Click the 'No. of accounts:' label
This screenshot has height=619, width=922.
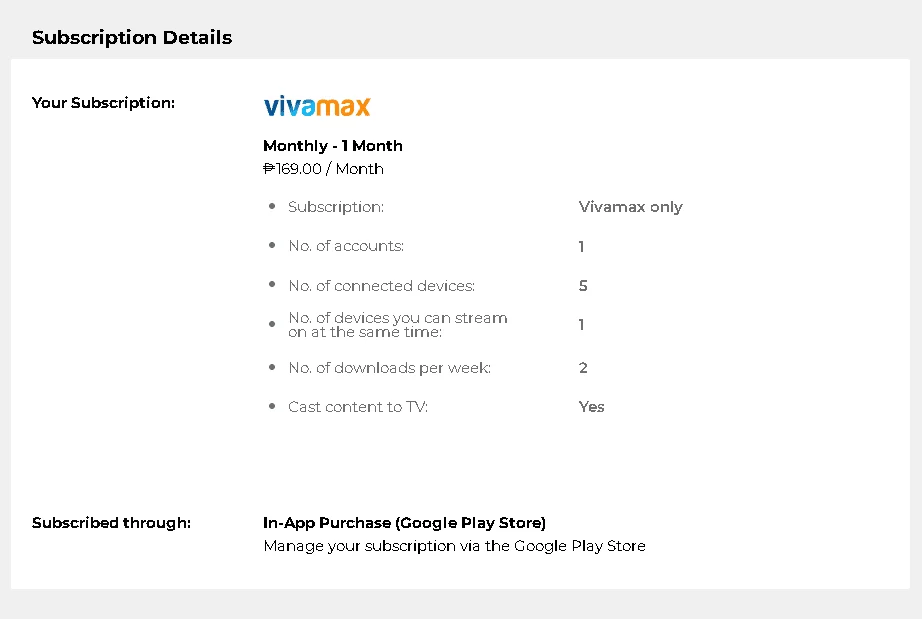346,246
